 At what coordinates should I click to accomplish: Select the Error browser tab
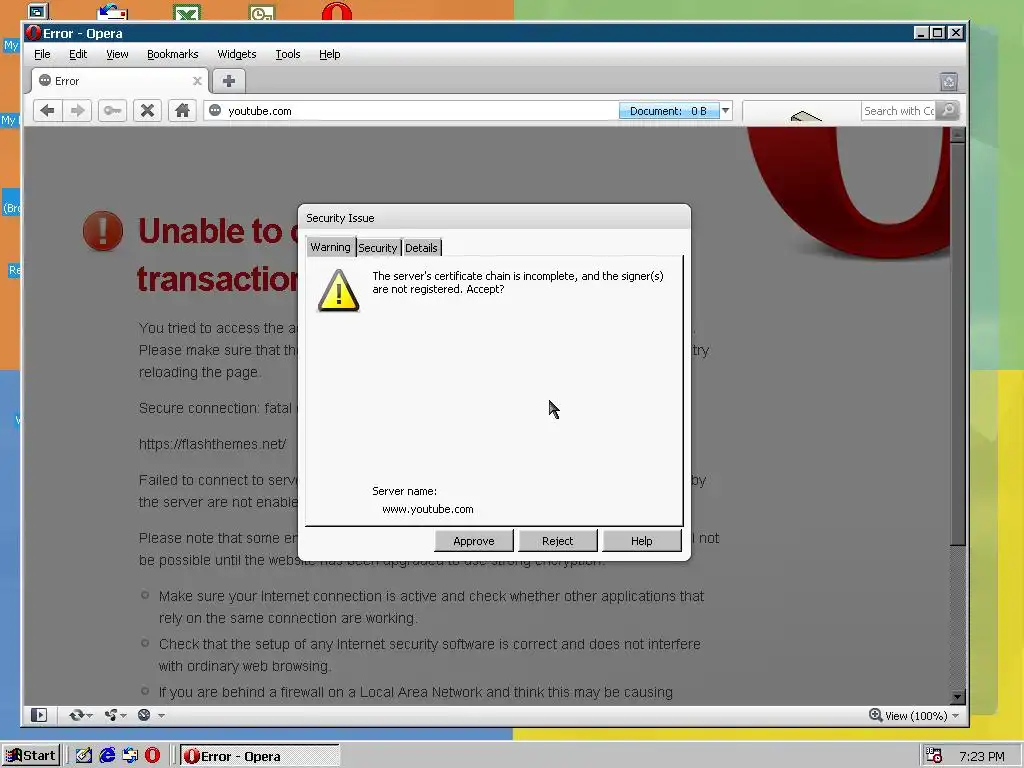point(120,81)
